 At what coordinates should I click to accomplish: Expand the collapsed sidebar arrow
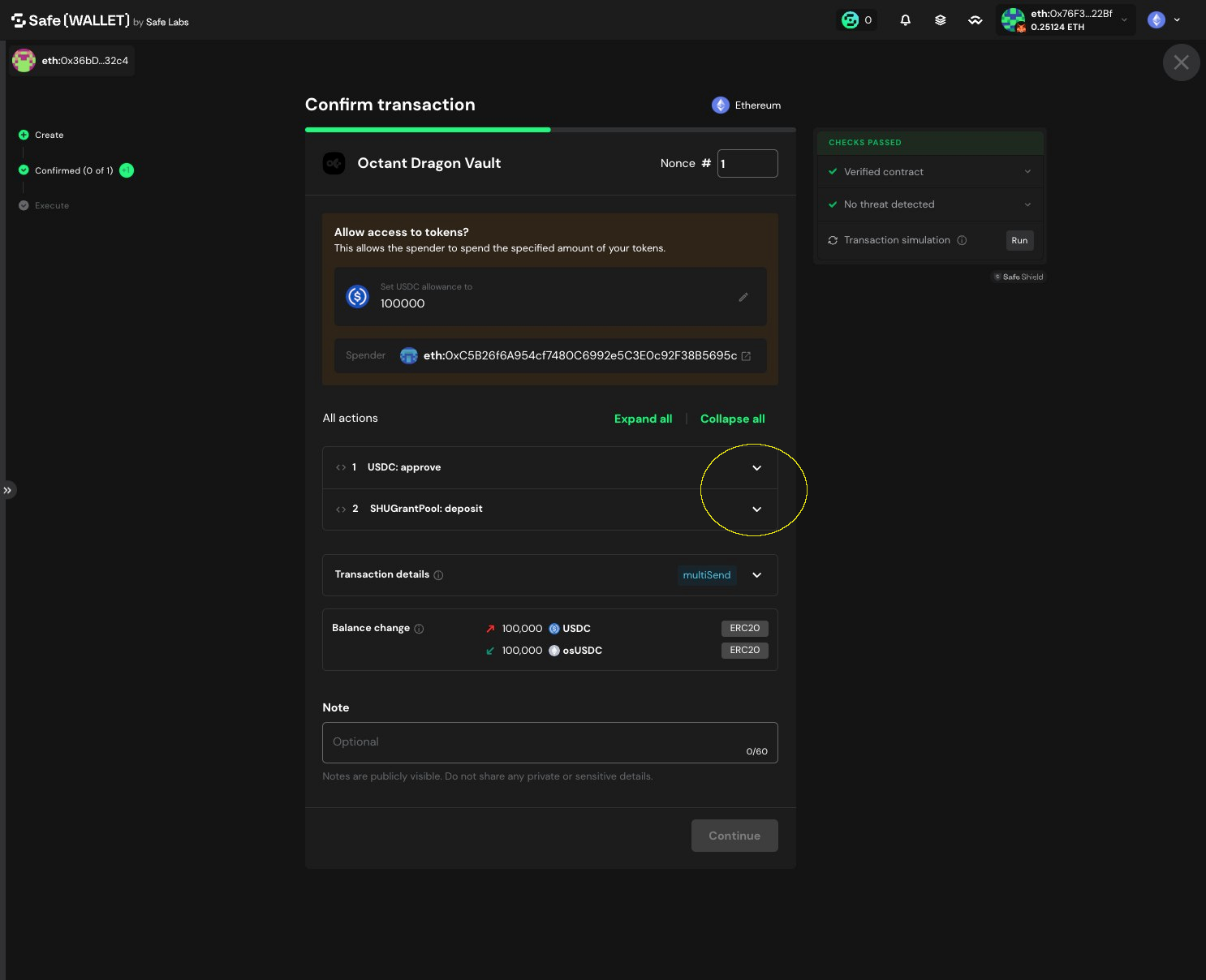click(7, 490)
